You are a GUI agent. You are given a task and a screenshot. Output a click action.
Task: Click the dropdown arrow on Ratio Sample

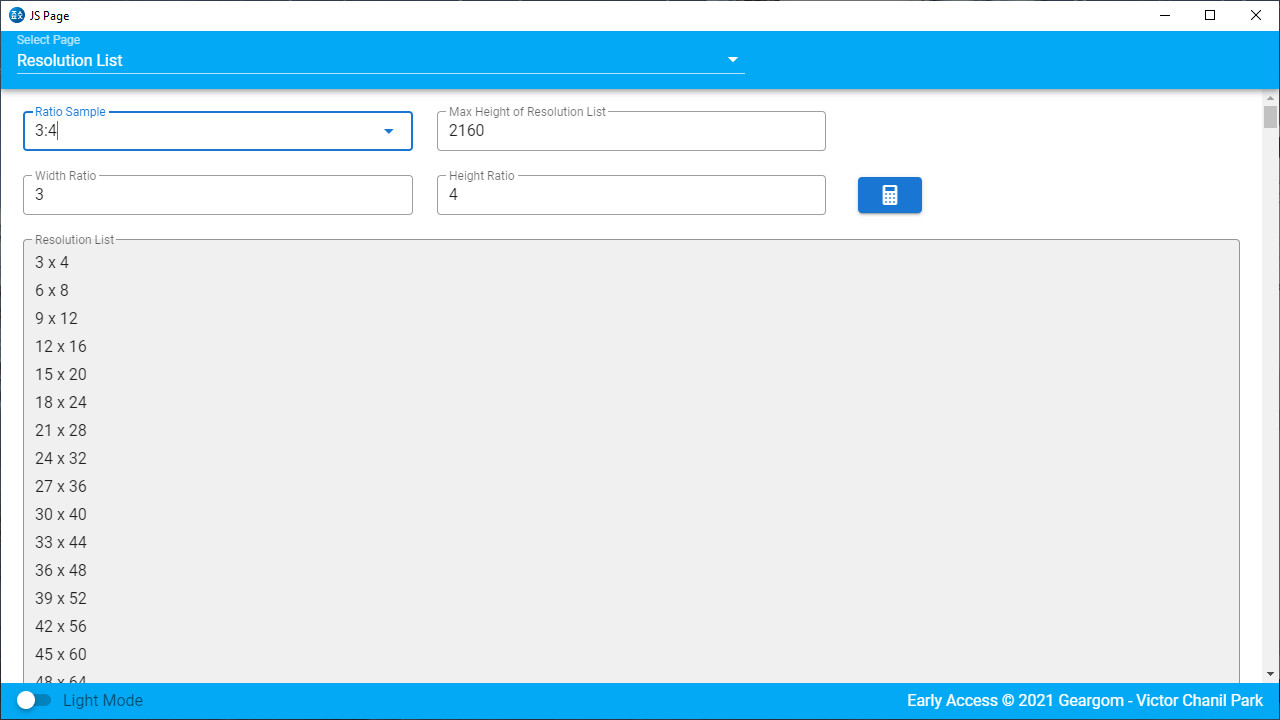pos(388,130)
